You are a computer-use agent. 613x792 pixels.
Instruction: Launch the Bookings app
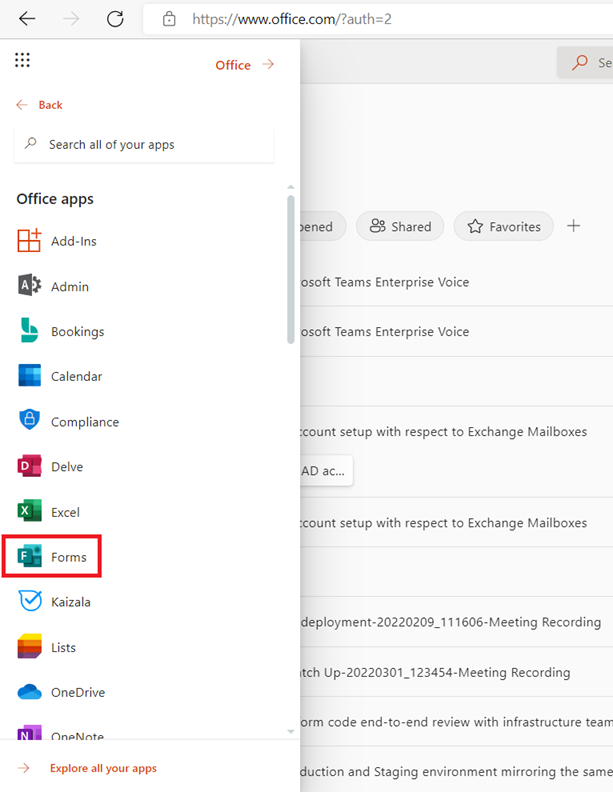coord(30,331)
